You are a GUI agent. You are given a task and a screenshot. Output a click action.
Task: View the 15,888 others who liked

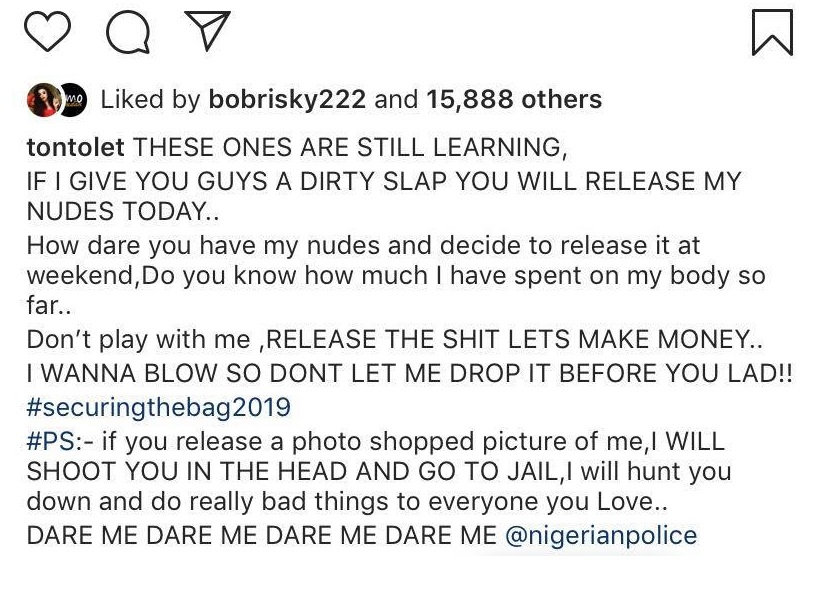click(x=514, y=100)
